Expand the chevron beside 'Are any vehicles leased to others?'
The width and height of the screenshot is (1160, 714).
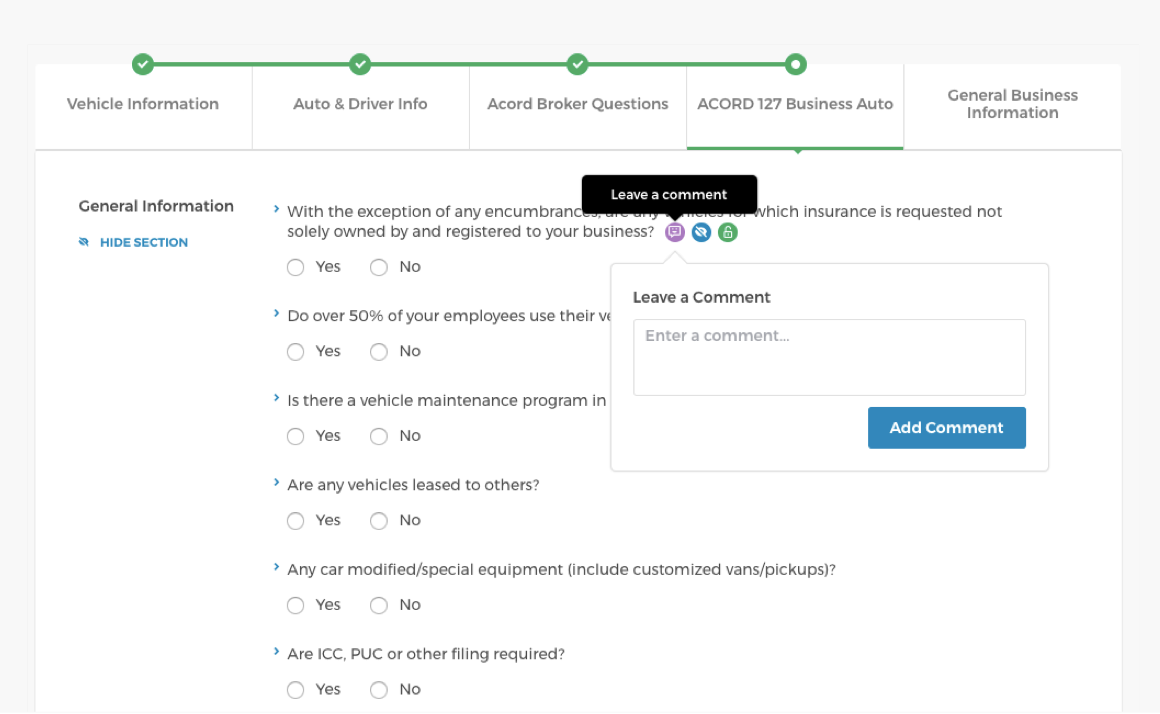tap(277, 483)
